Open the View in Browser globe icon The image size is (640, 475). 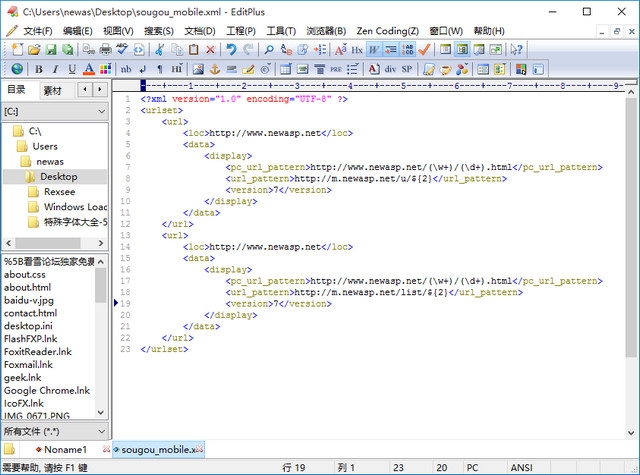[17, 69]
